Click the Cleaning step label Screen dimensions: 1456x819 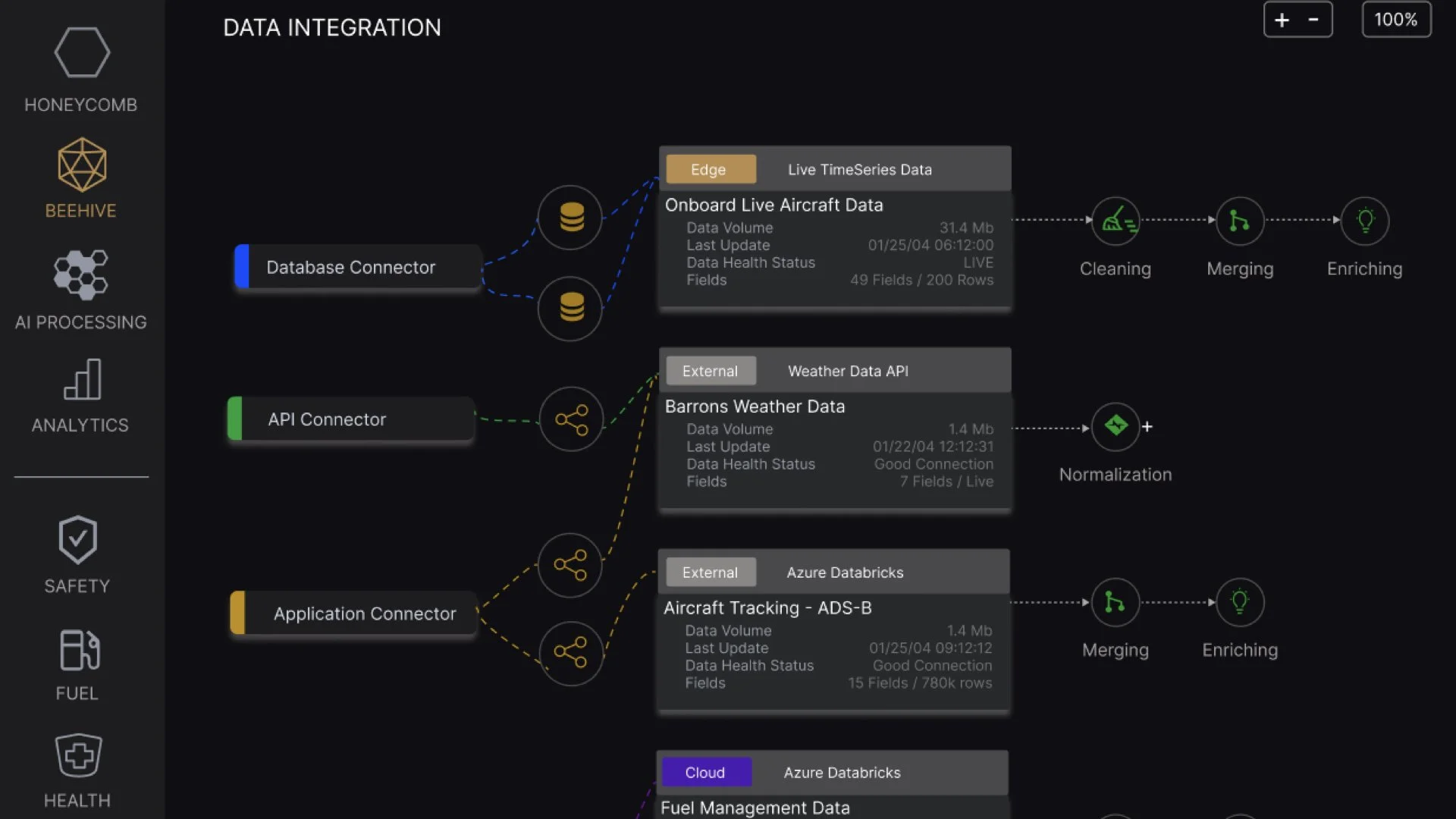[1116, 269]
